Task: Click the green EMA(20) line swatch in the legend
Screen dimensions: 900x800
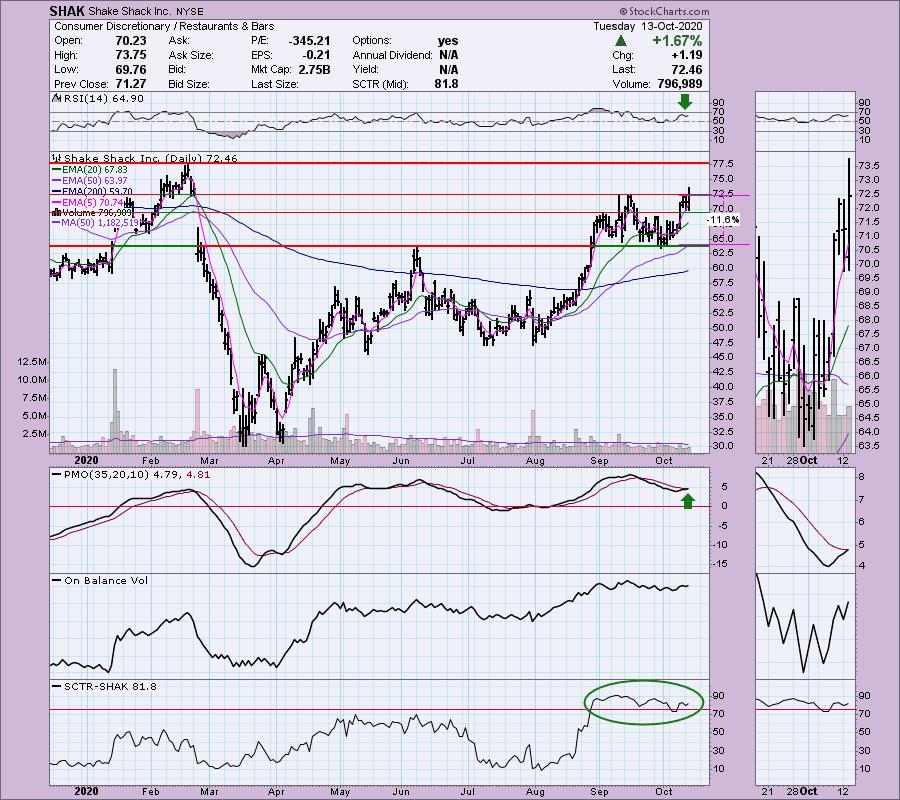Action: [56, 170]
